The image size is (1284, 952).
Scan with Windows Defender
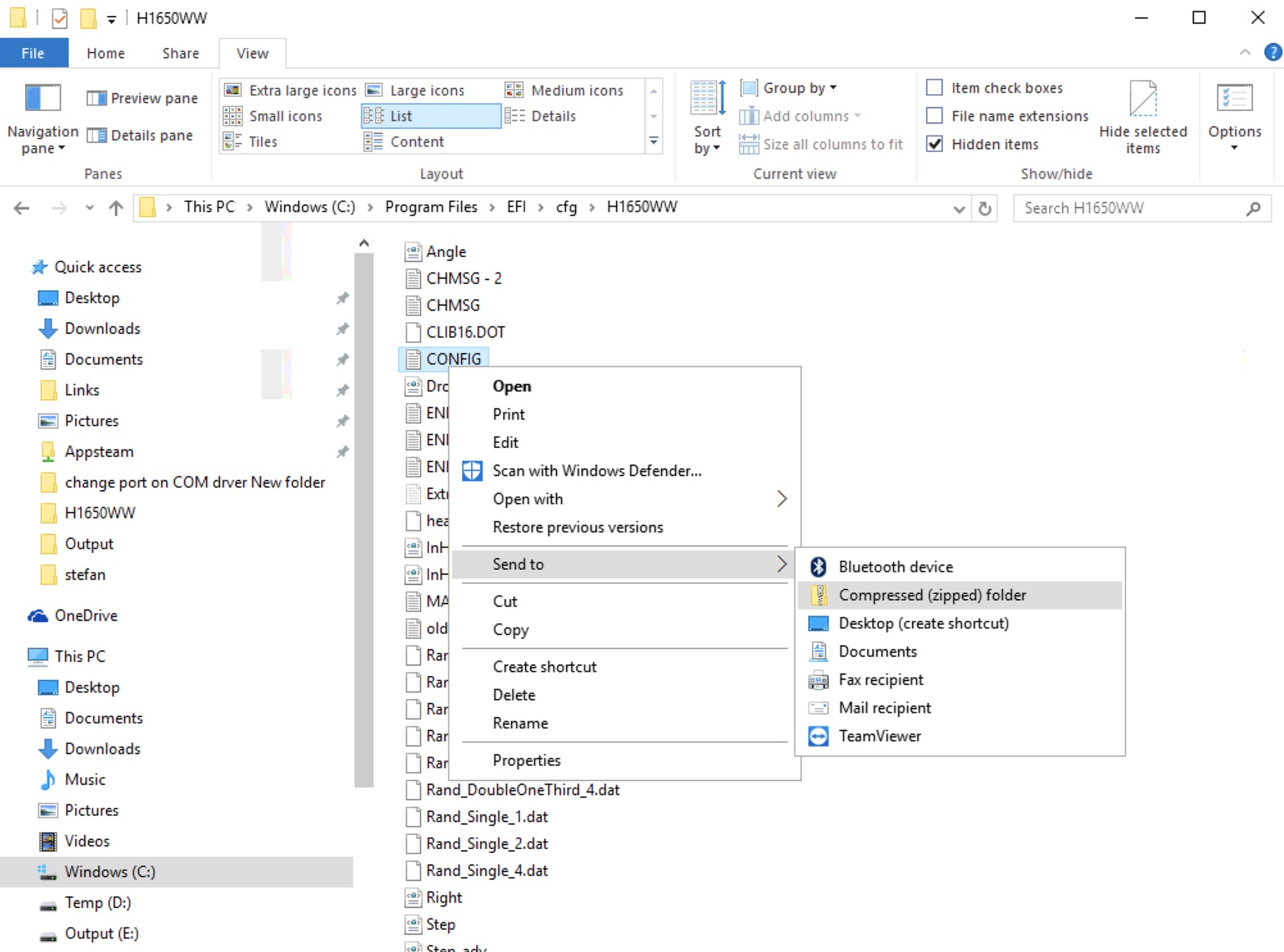click(624, 471)
